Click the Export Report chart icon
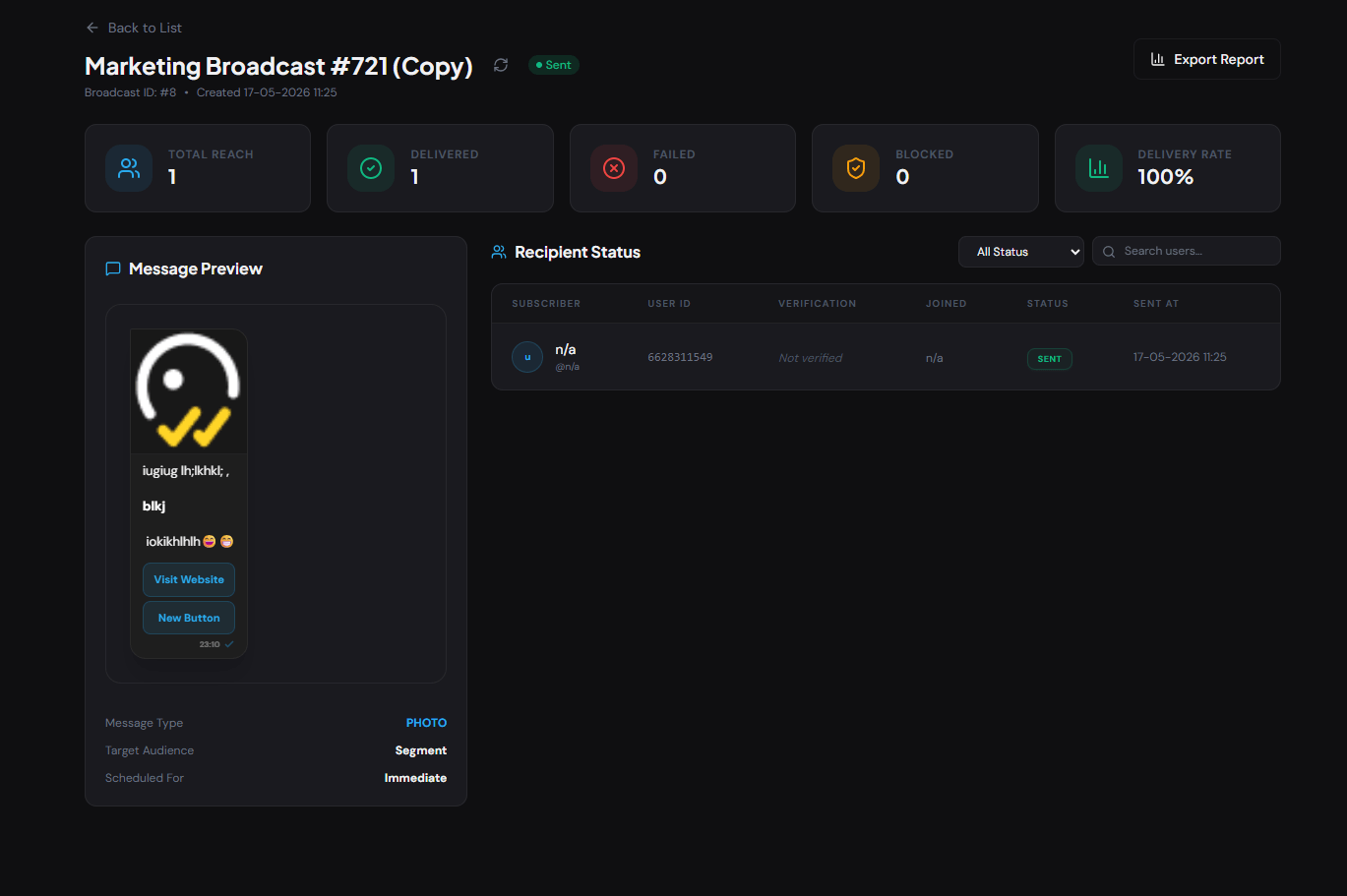Screen dimensions: 1347x896 click(1158, 59)
